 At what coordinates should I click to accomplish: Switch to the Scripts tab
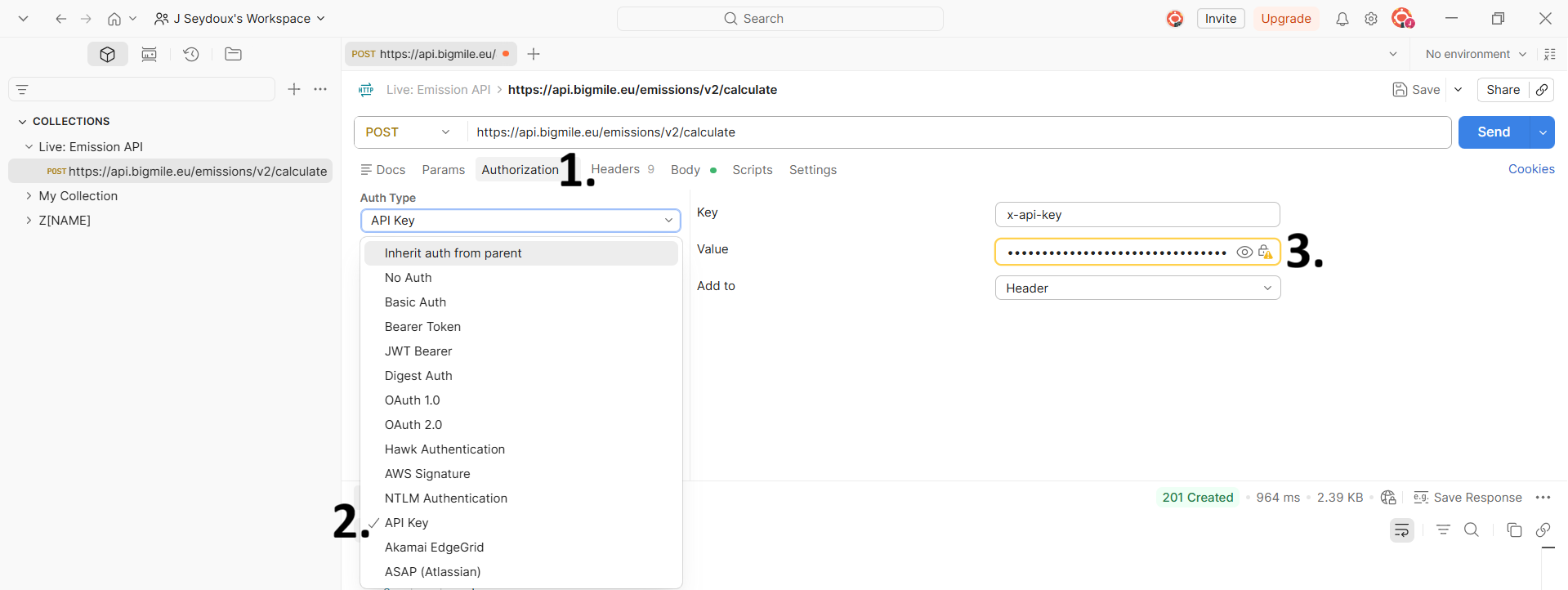point(753,170)
